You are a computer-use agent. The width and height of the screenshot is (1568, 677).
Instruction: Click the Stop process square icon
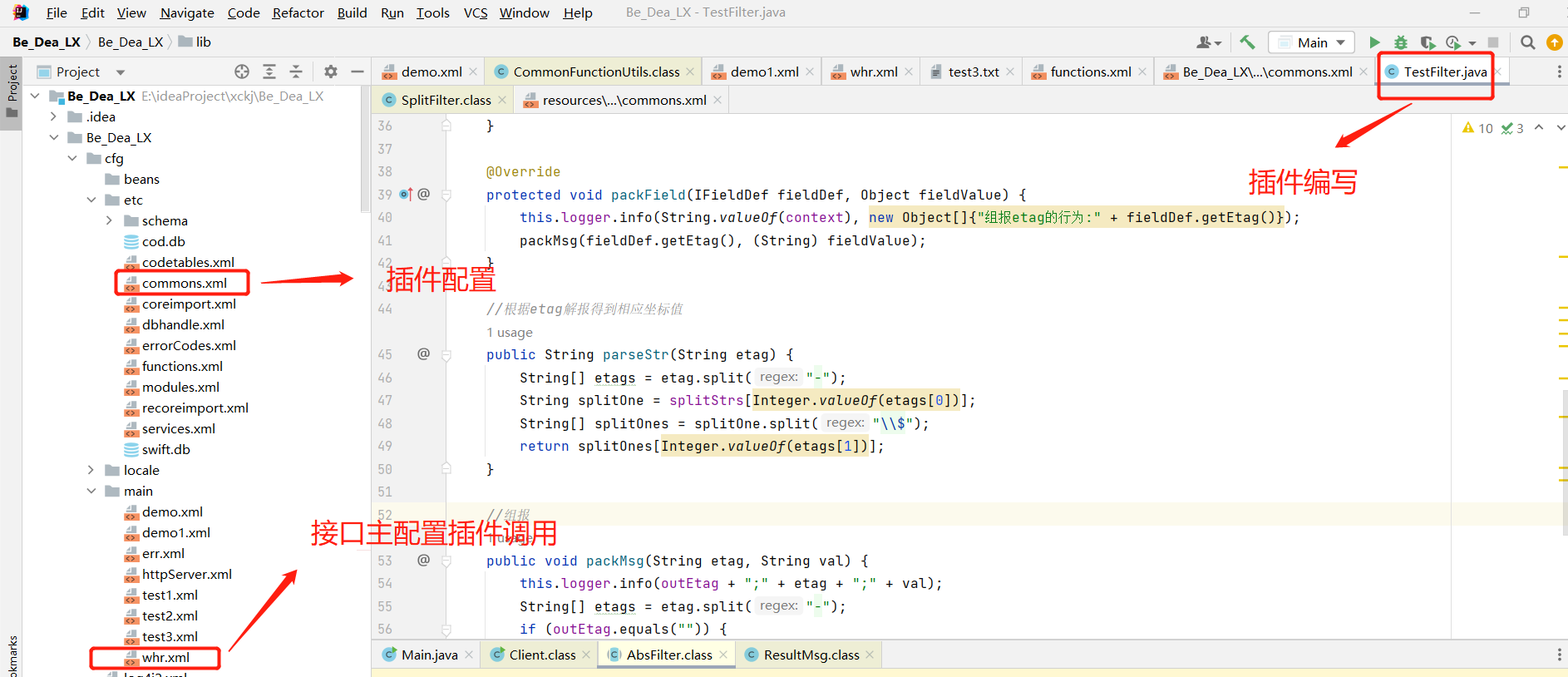coord(1493,42)
